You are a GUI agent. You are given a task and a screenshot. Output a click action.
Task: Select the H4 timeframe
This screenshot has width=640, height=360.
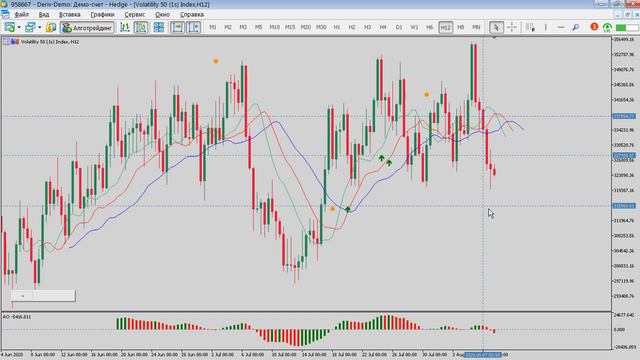click(383, 27)
